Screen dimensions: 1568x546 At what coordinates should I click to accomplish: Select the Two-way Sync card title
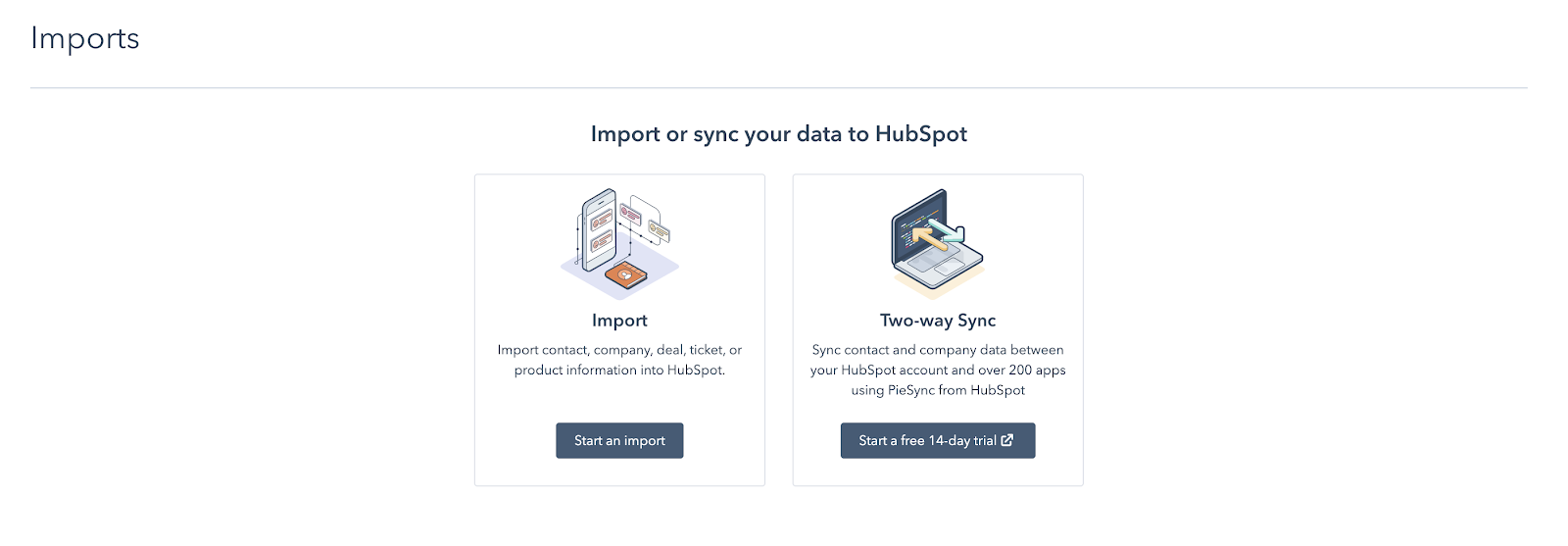938,321
